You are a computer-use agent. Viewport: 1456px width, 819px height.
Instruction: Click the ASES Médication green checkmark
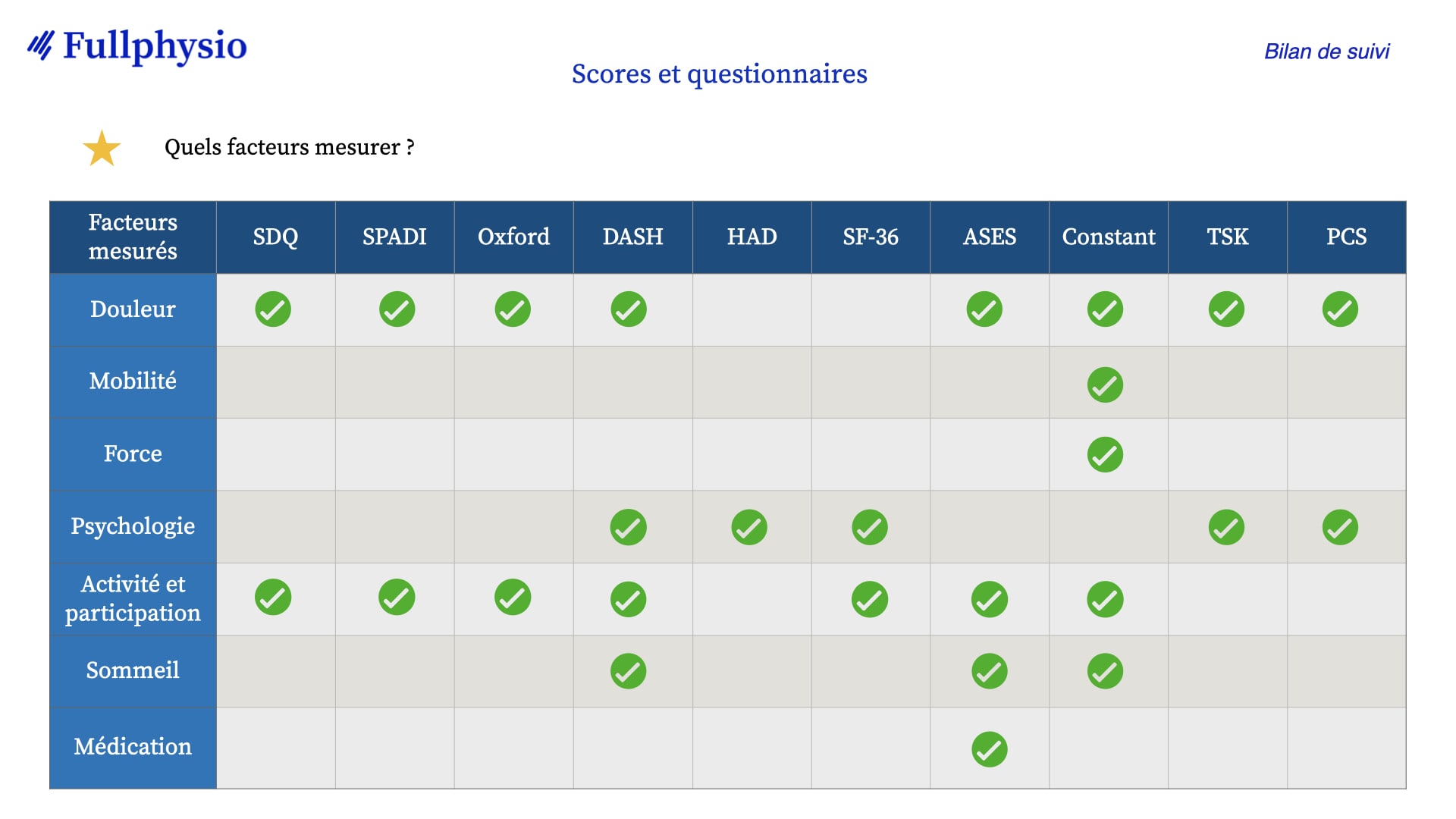tap(990, 749)
